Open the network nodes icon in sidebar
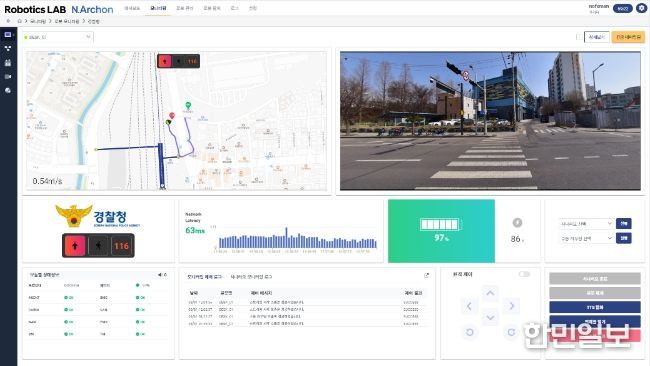 coord(8,48)
